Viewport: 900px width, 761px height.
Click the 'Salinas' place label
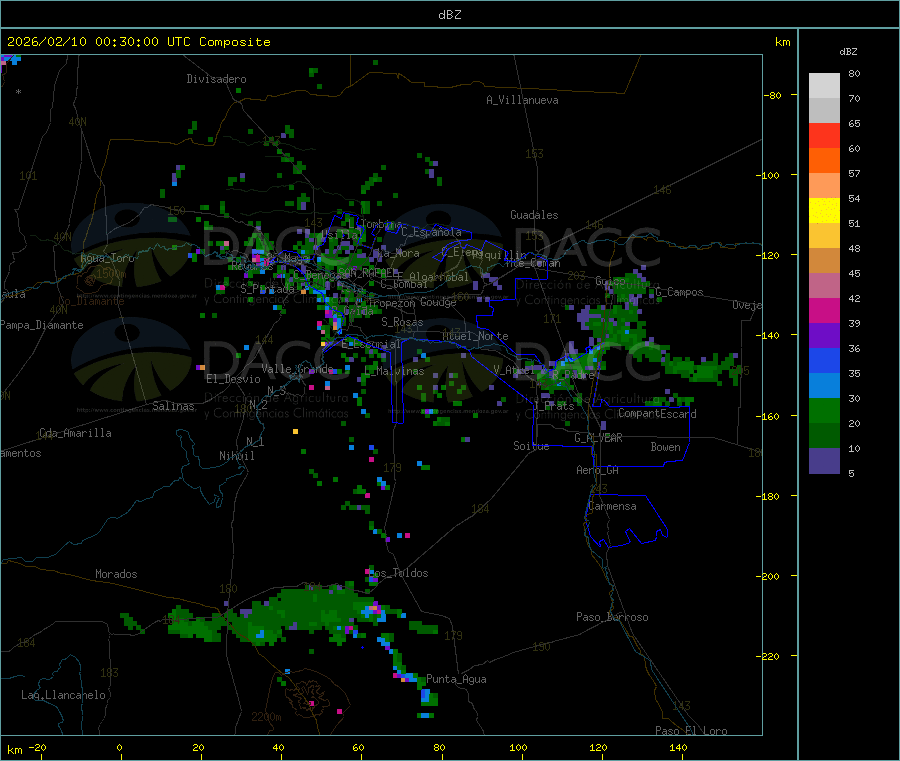point(173,406)
